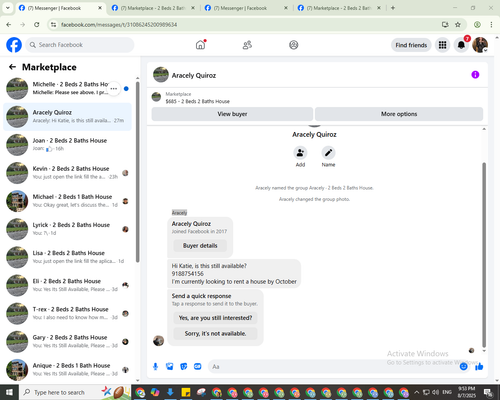Open the notifications bell
500x400 pixels.
461,45
